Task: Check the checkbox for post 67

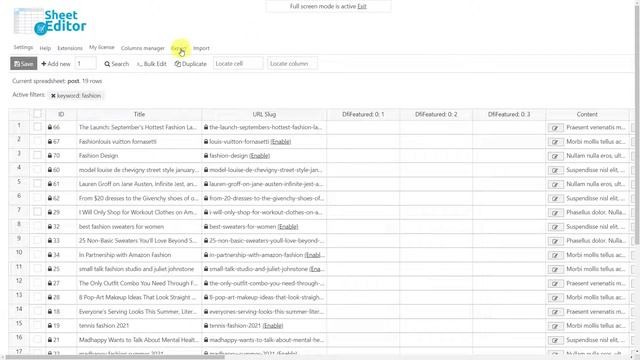Action: (x=37, y=142)
